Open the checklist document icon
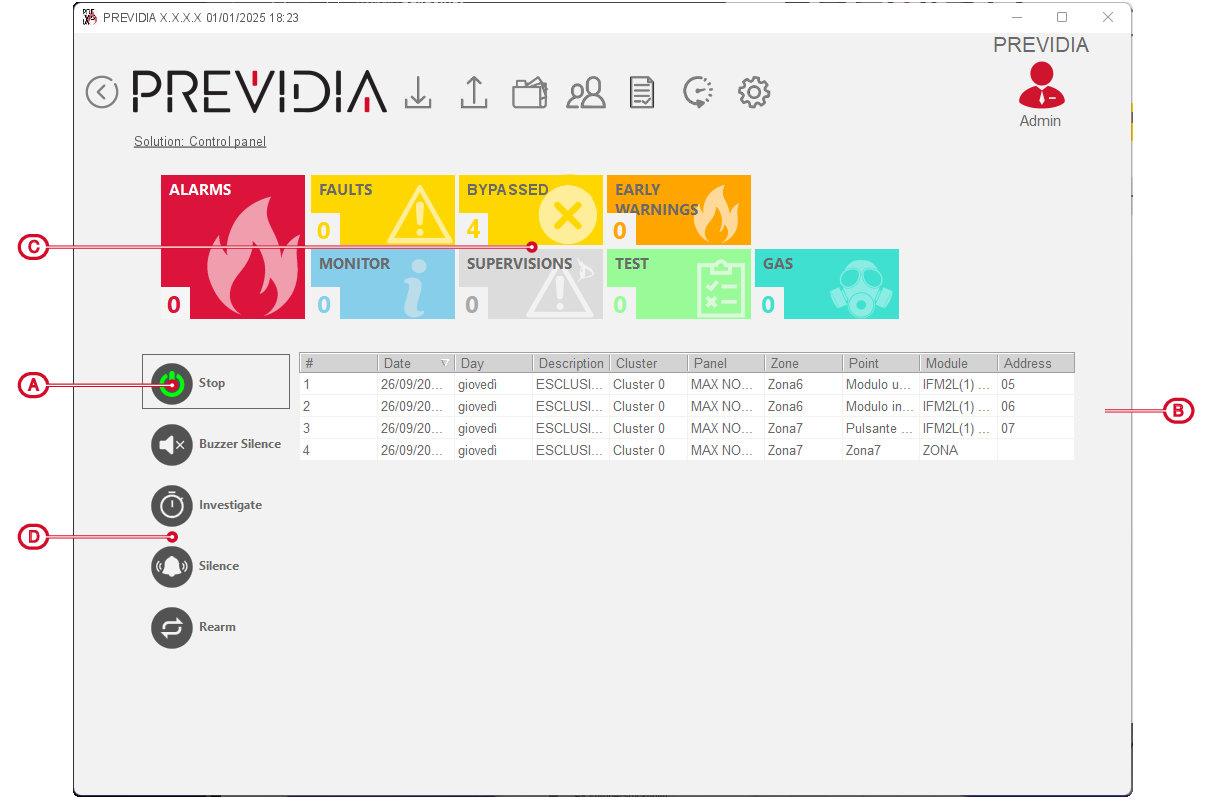Viewport: 1219px width, 799px height. 642,93
